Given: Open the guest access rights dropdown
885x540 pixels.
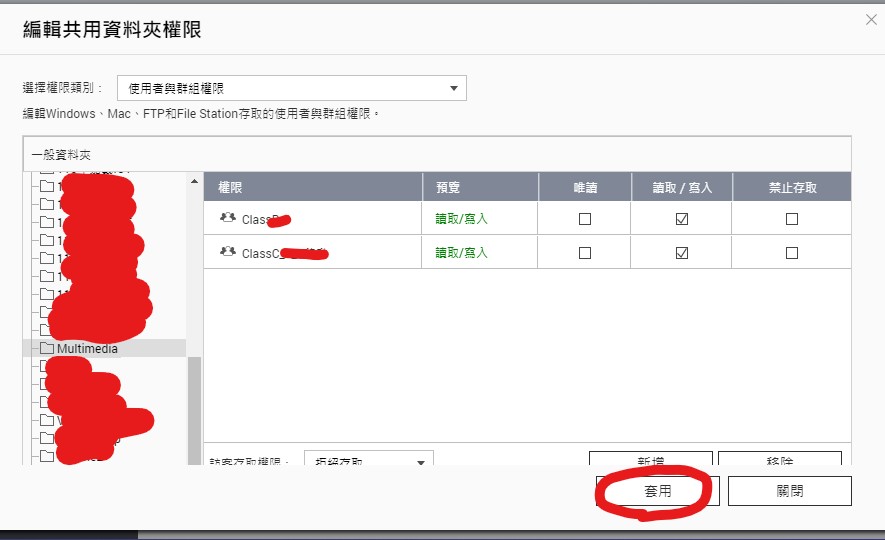Looking at the screenshot, I should [x=368, y=461].
